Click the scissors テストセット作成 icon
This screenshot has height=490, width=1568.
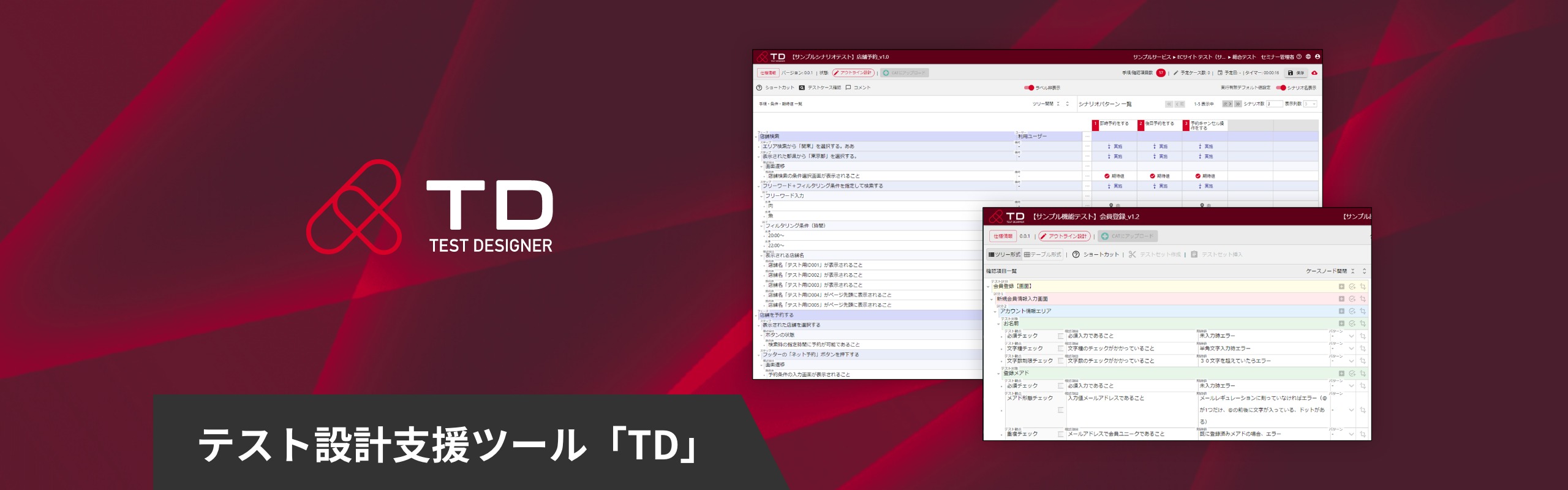tap(1133, 255)
